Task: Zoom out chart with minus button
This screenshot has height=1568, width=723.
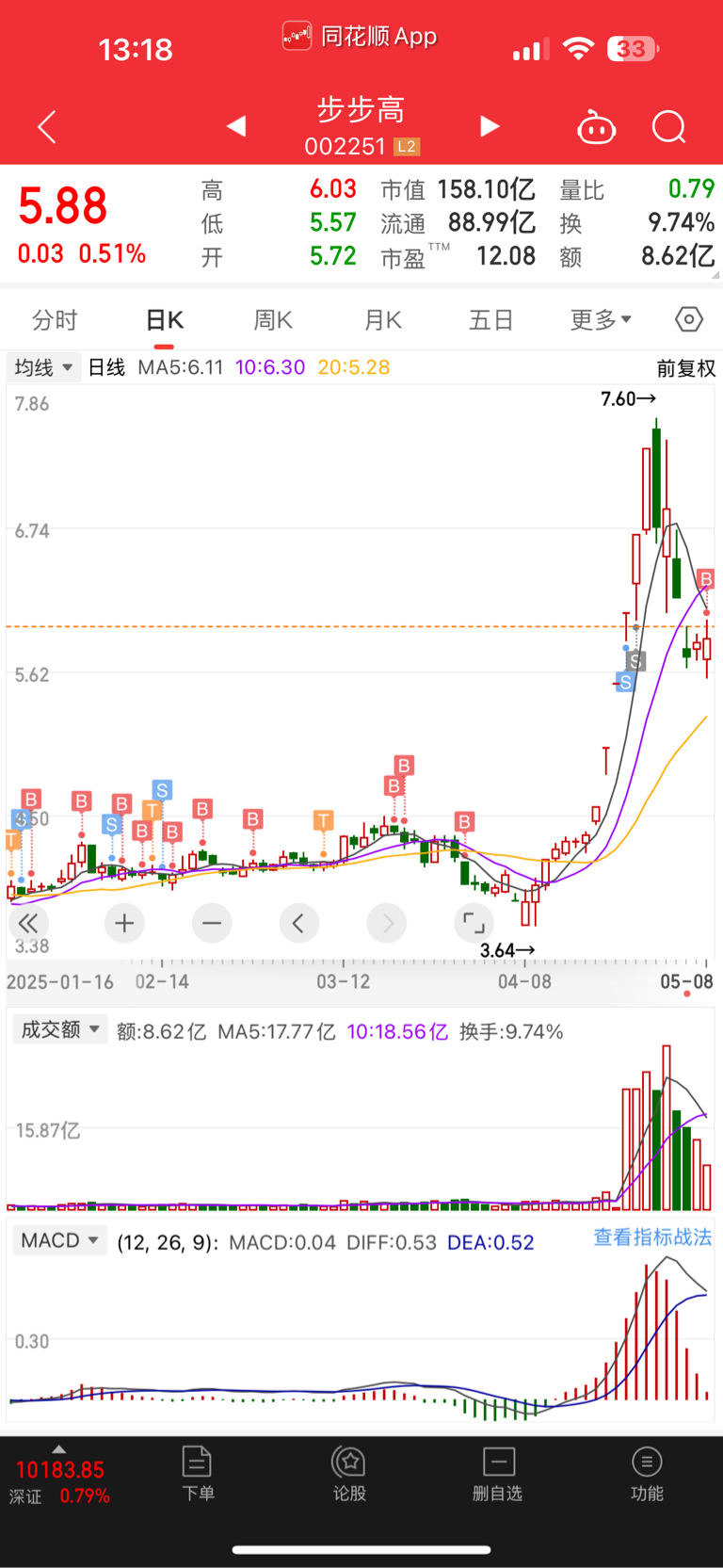Action: pos(212,923)
